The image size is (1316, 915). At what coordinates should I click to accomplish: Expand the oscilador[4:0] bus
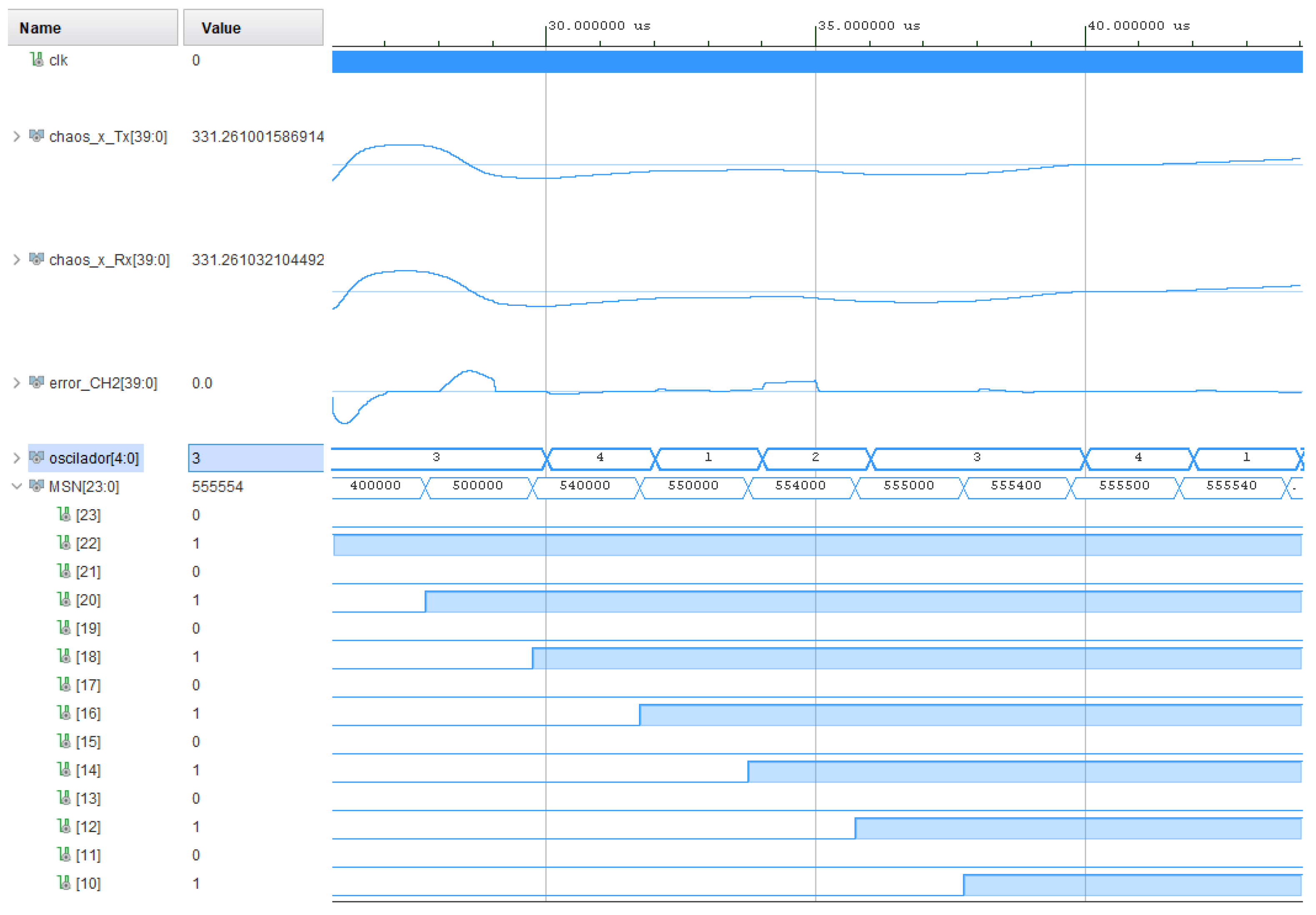(16, 457)
